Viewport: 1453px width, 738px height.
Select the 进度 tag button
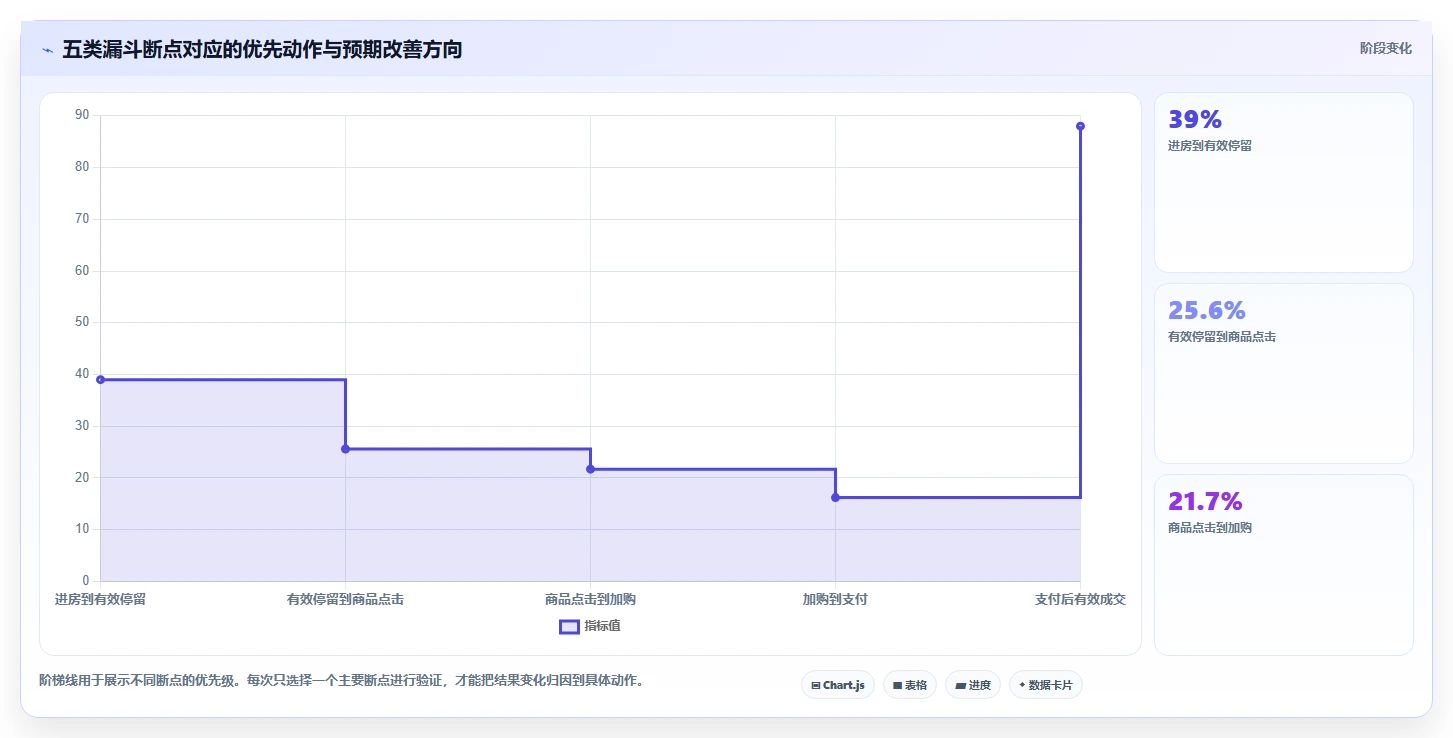coord(973,685)
